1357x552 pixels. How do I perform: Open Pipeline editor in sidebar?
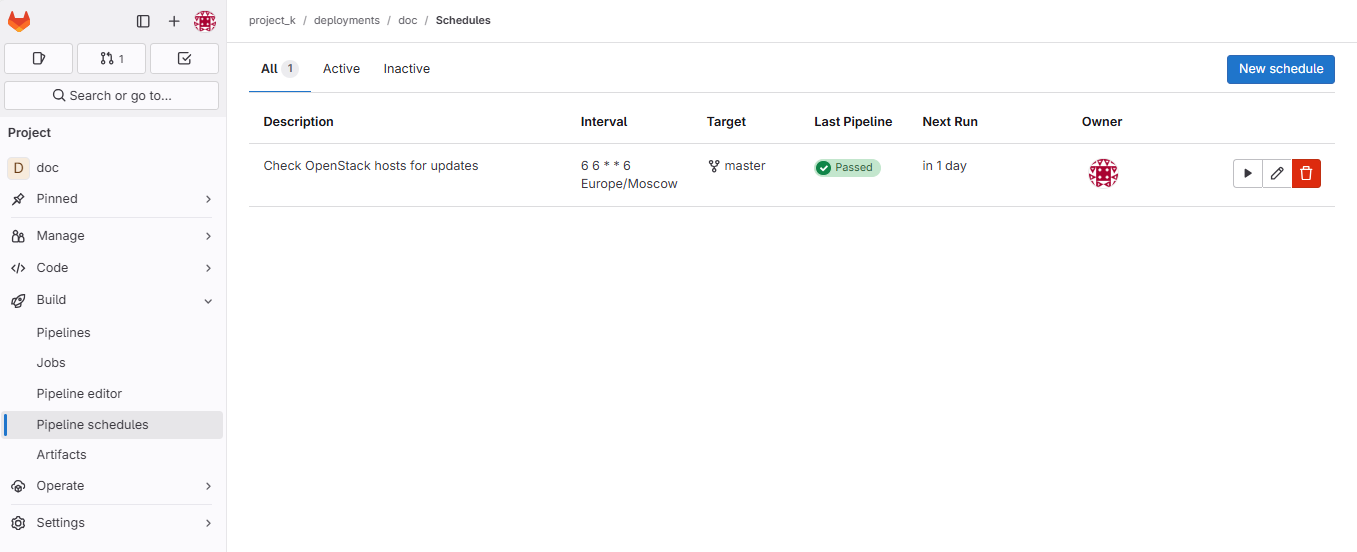tap(79, 394)
